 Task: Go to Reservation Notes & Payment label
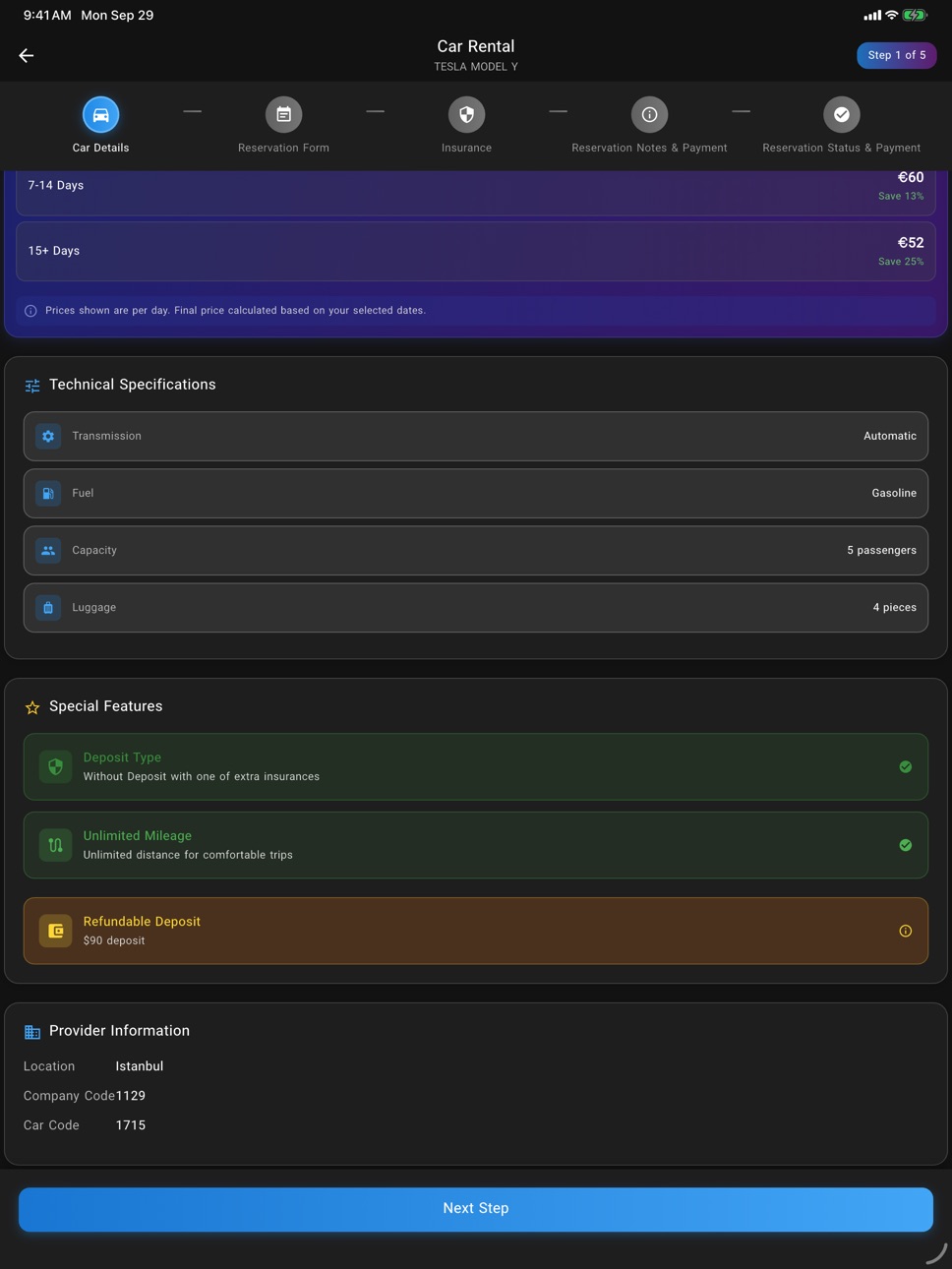[649, 148]
